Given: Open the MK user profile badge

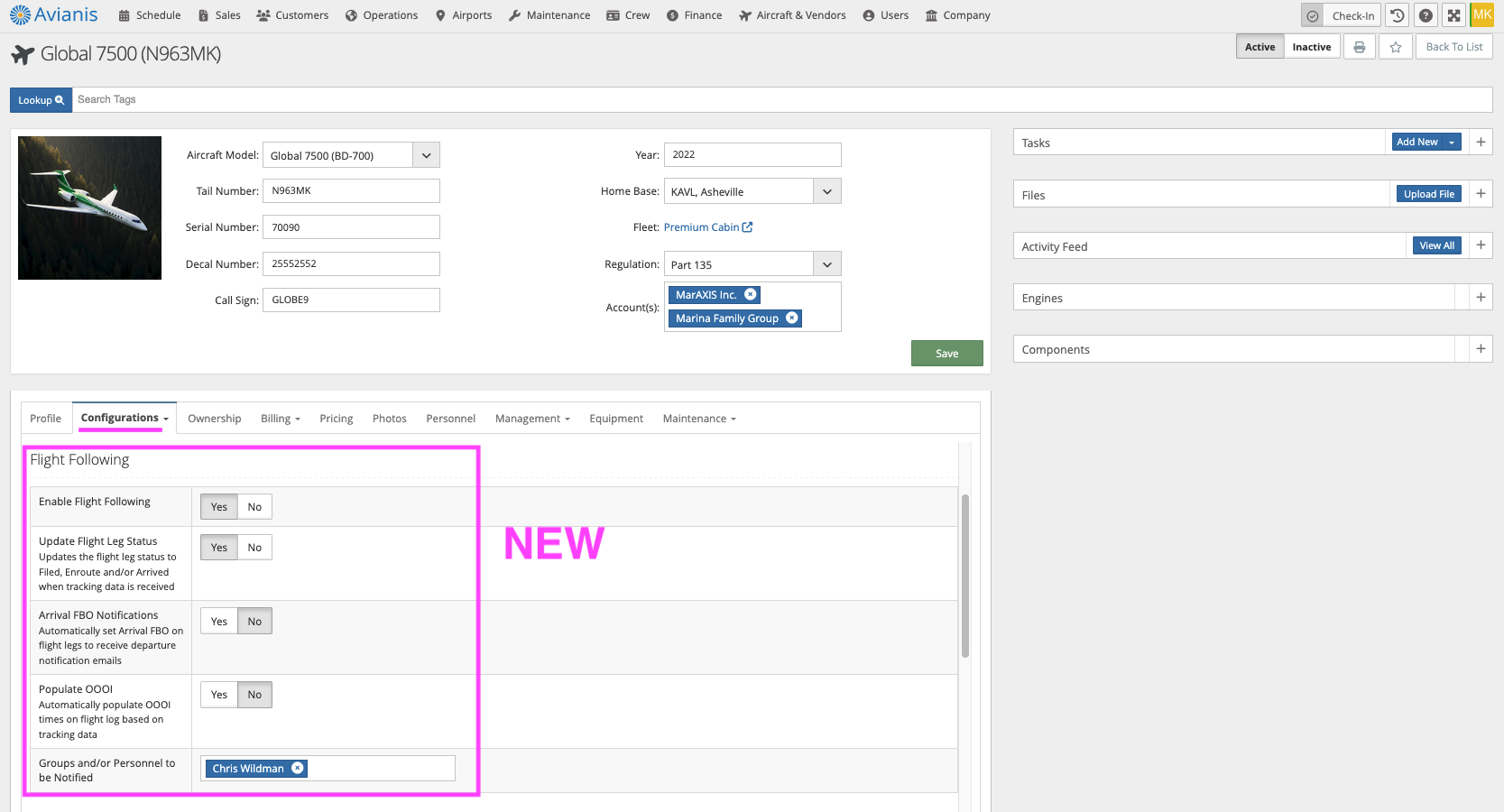Looking at the screenshot, I should (1481, 14).
